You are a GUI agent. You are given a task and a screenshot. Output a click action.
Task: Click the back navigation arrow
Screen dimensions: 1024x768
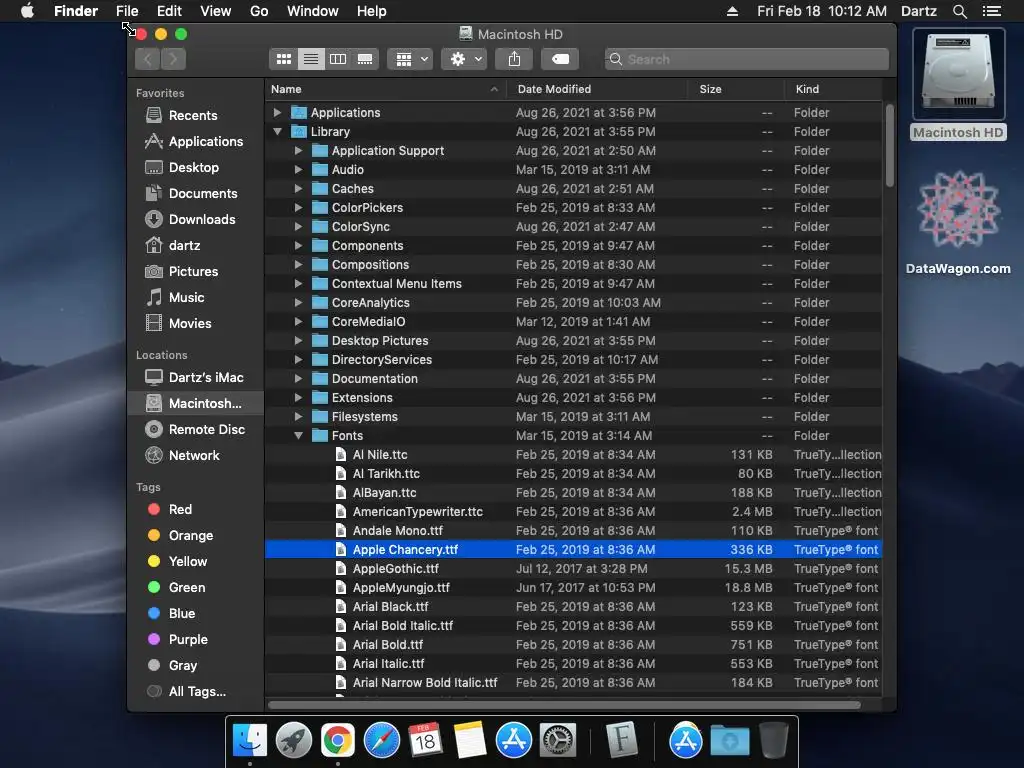pos(148,59)
